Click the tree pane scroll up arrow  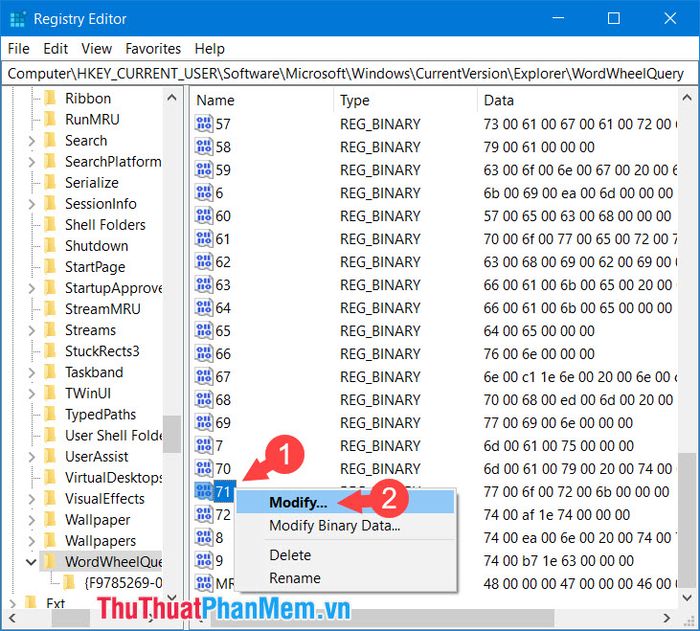click(172, 98)
